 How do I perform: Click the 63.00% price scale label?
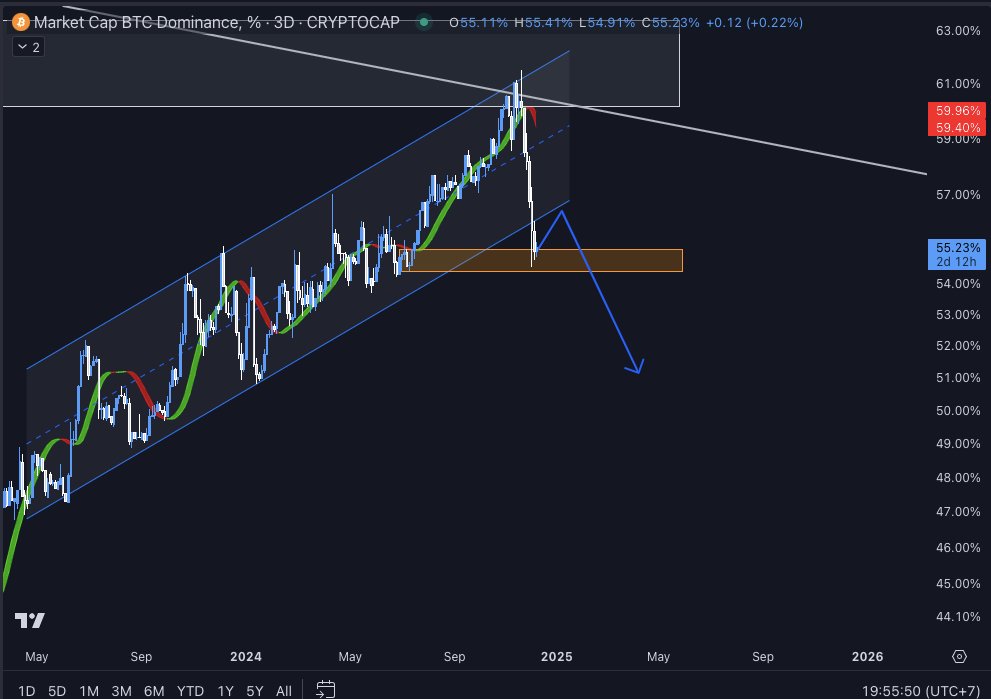(958, 31)
